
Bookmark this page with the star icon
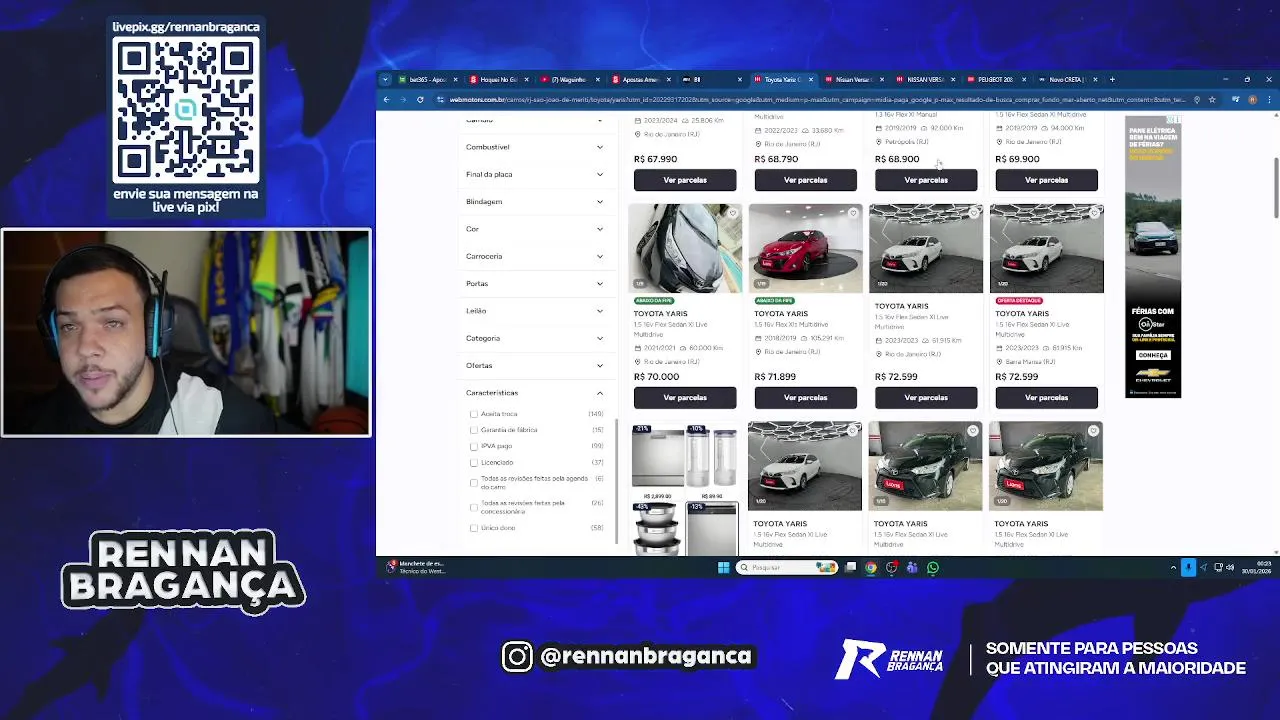(x=1212, y=99)
